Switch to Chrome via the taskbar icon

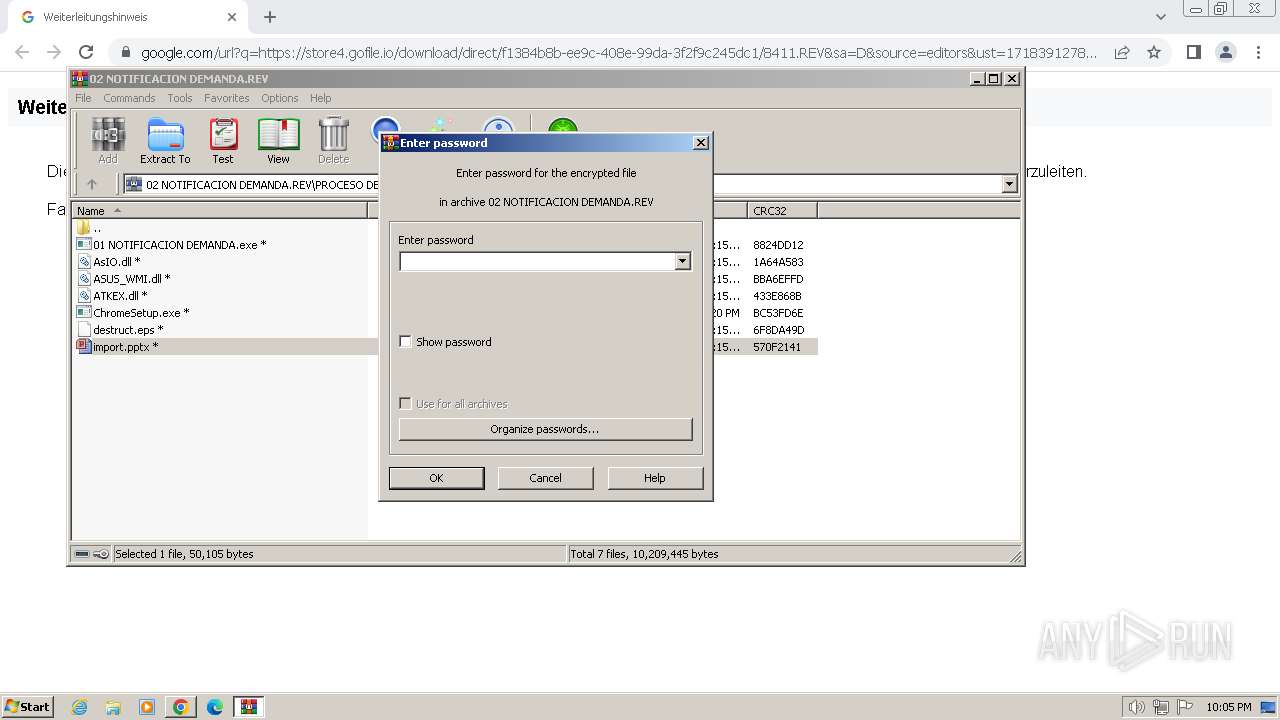[181, 707]
